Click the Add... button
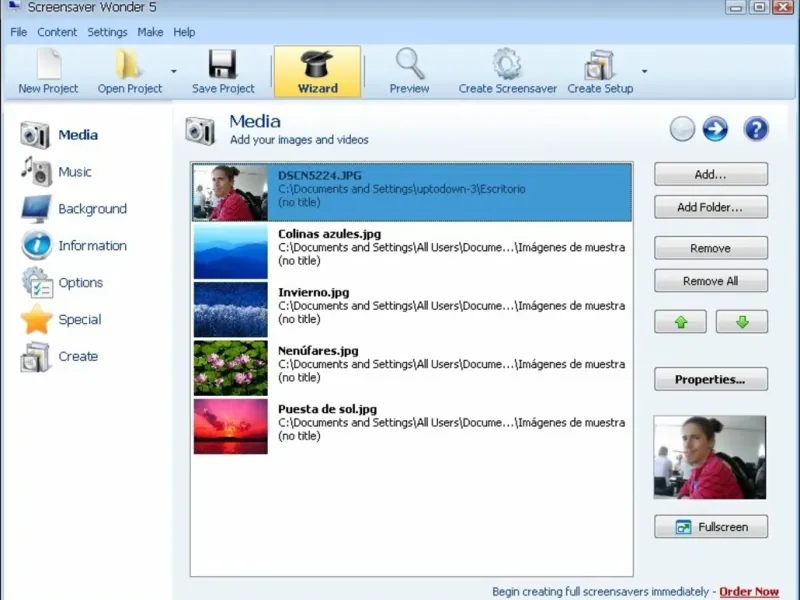 point(711,174)
